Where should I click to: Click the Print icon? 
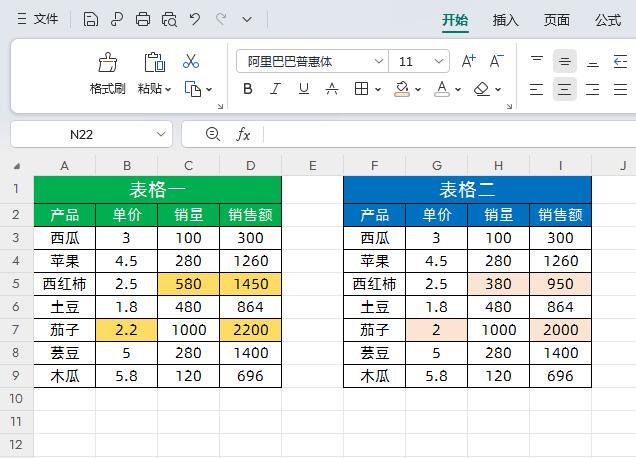click(143, 19)
